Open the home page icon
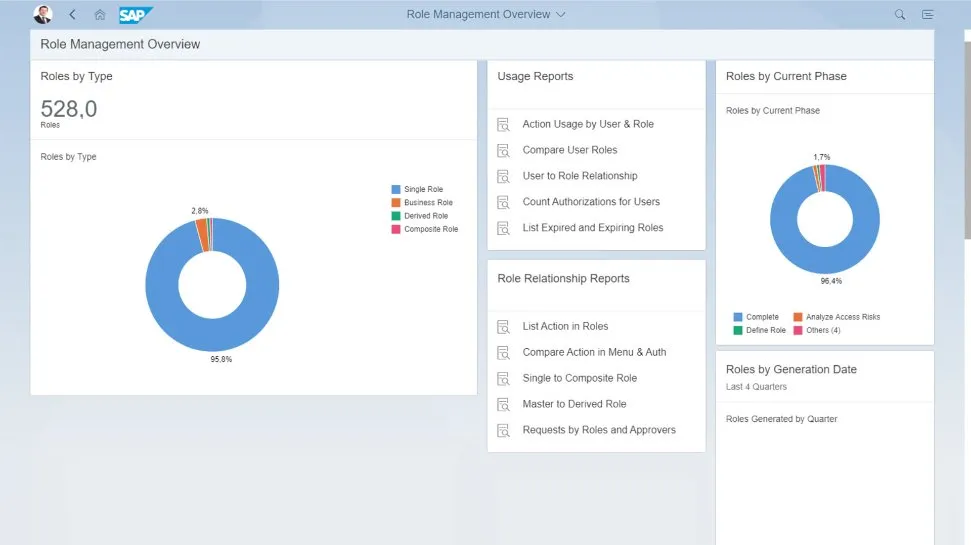Viewport: 971px width, 545px height. 99,15
